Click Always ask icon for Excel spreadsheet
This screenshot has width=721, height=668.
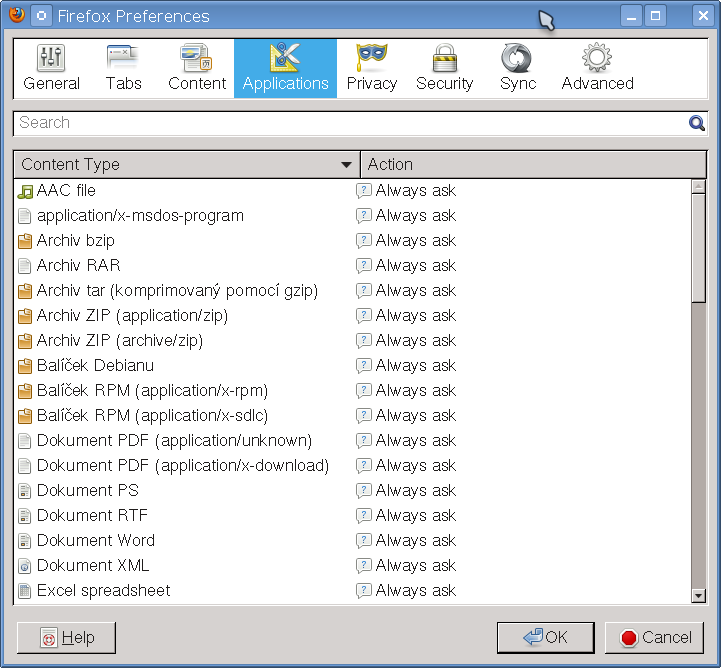click(364, 590)
